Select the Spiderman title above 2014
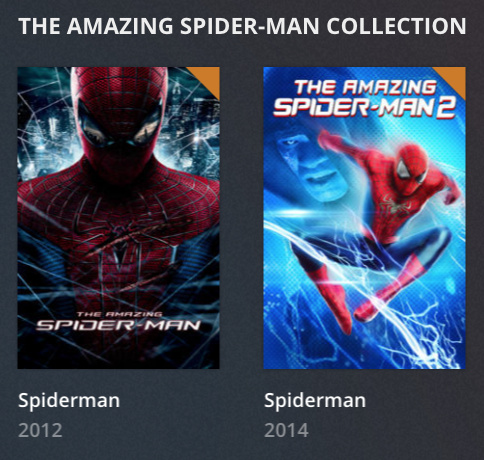484x460 pixels. [315, 400]
